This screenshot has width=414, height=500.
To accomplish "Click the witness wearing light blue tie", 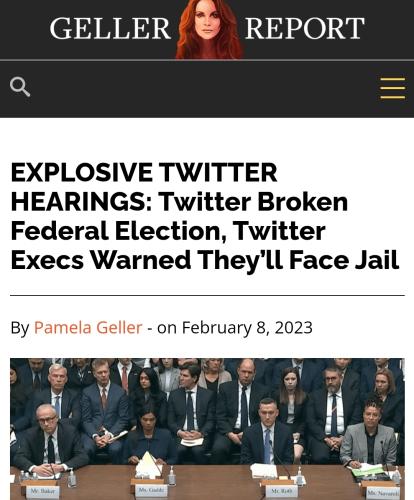I will [x=267, y=433].
